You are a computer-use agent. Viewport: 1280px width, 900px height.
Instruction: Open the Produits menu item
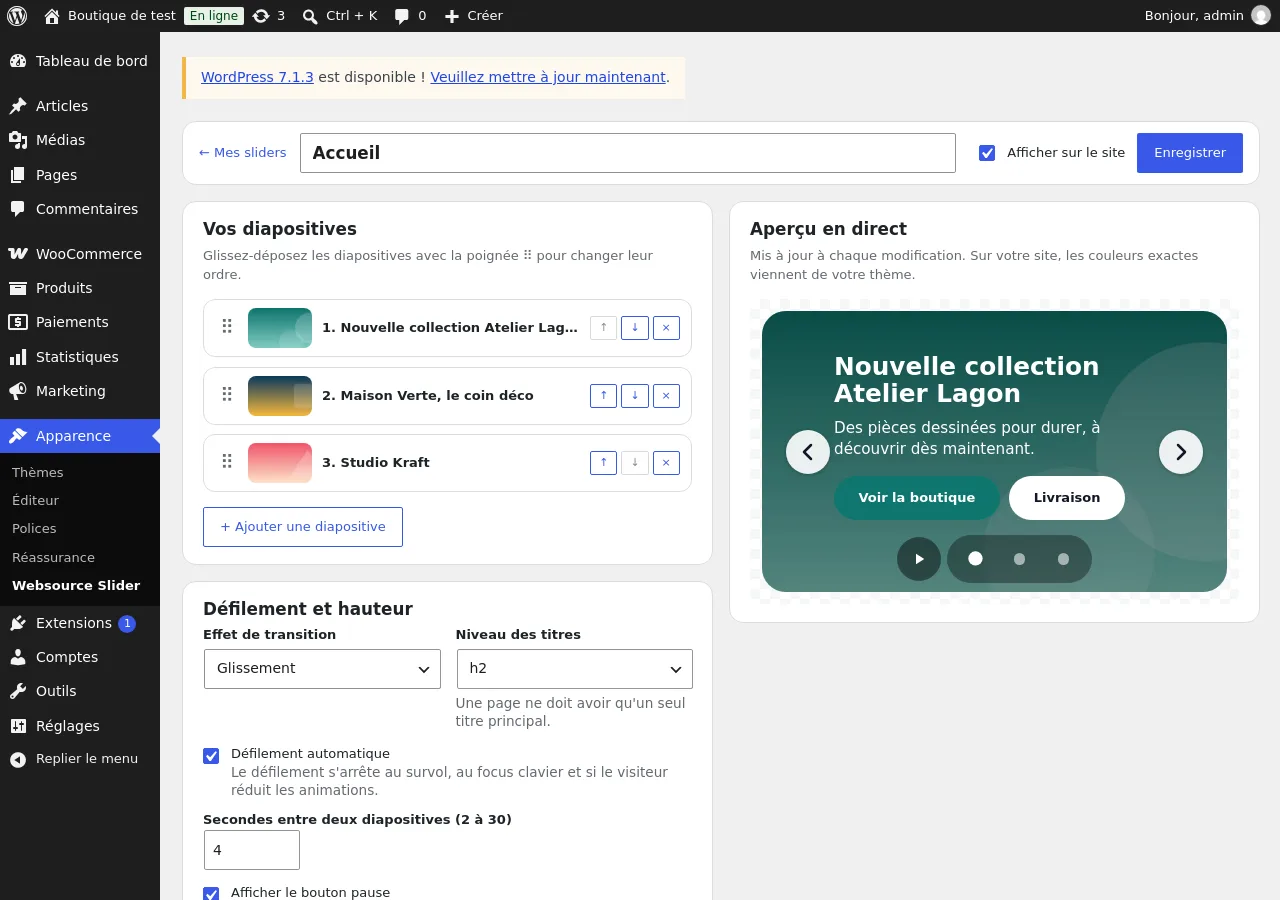point(80,288)
